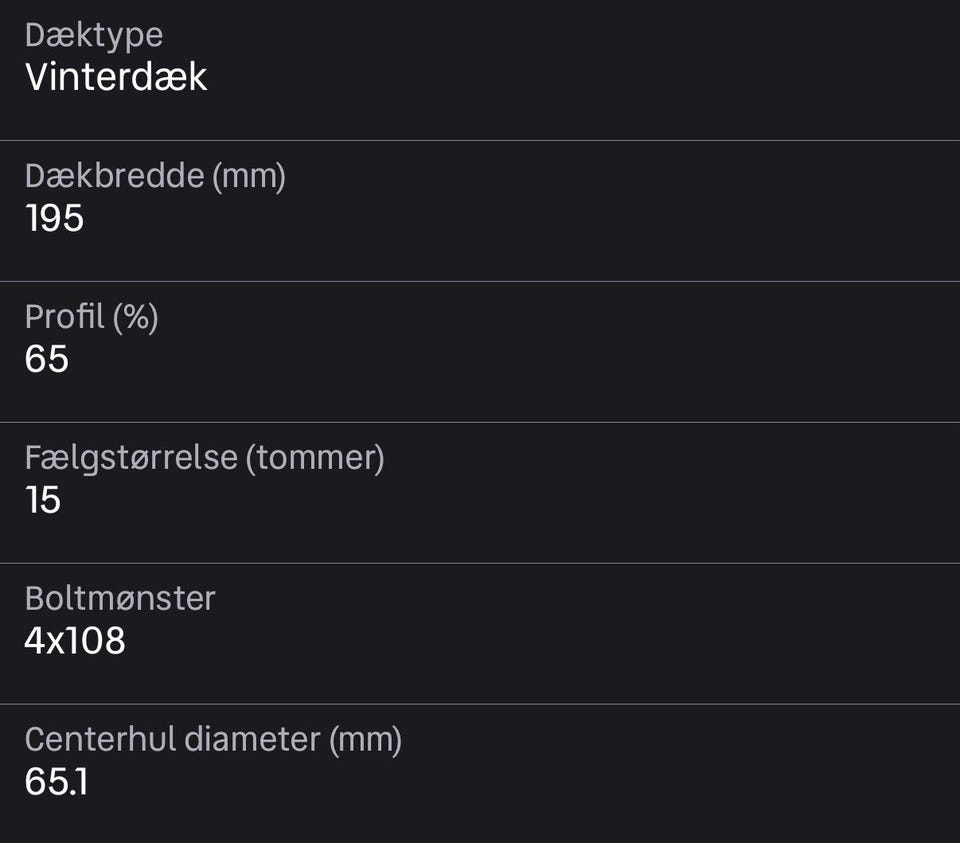This screenshot has width=960, height=843.
Task: Click the word Dækbredde in the label
Action: coord(113,177)
